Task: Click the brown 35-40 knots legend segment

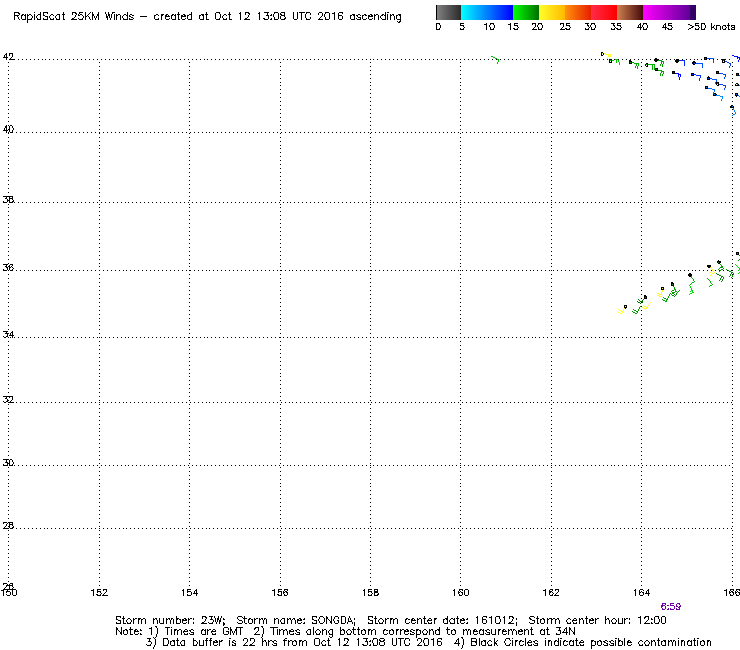Action: point(630,12)
